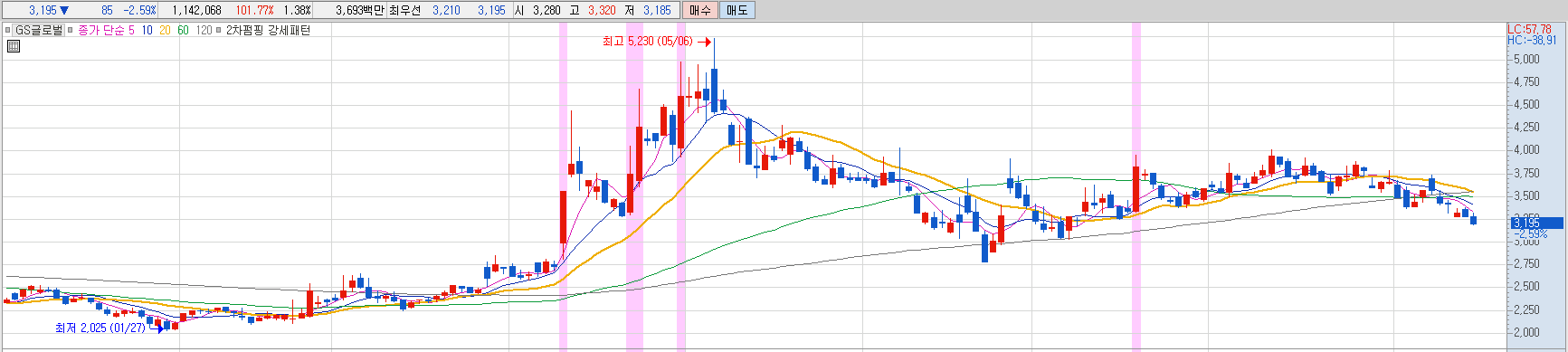
Task: Open the grid table icon below GS글로벌
Action: [13, 45]
